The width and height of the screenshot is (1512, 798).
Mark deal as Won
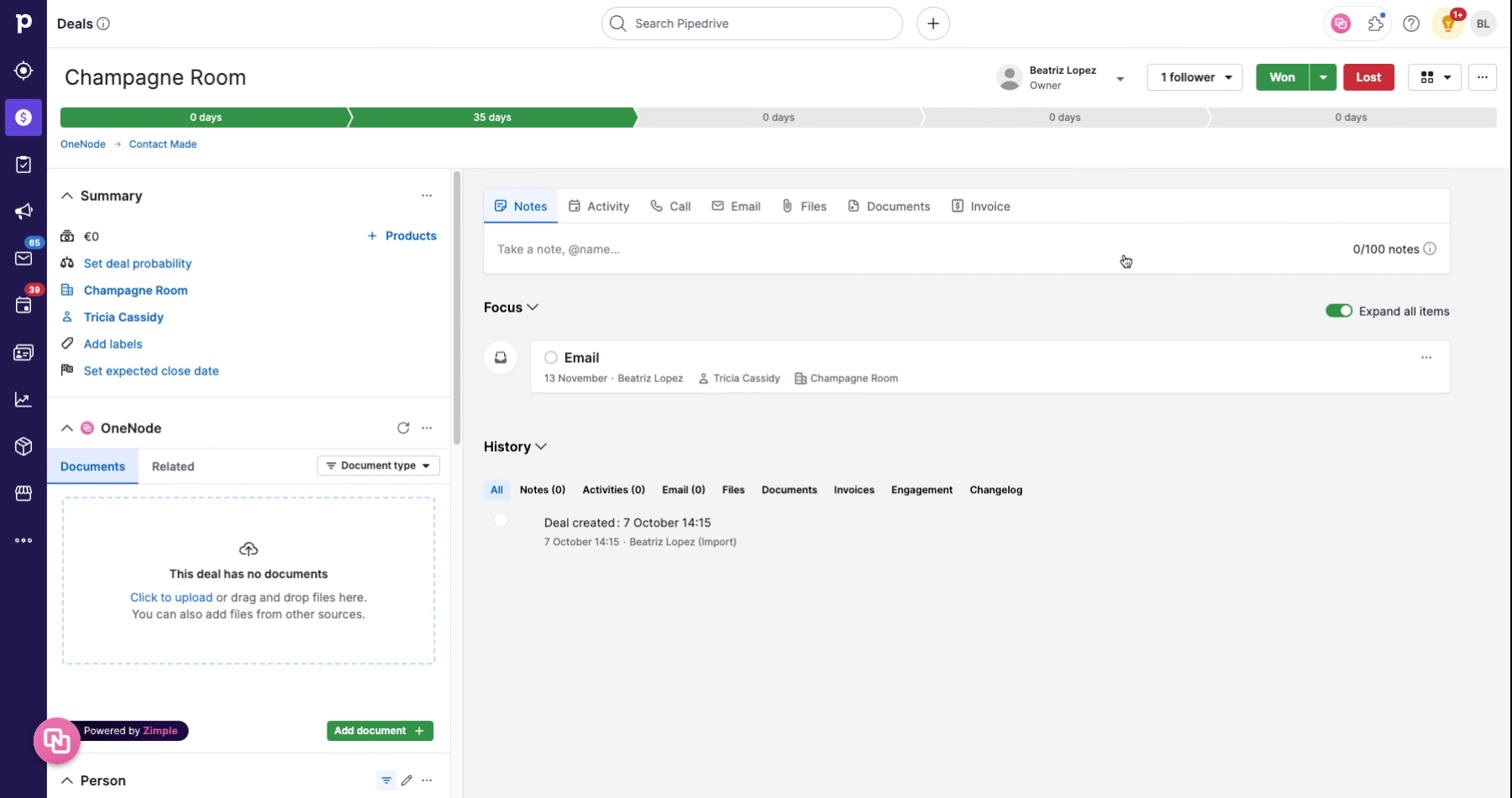point(1282,77)
